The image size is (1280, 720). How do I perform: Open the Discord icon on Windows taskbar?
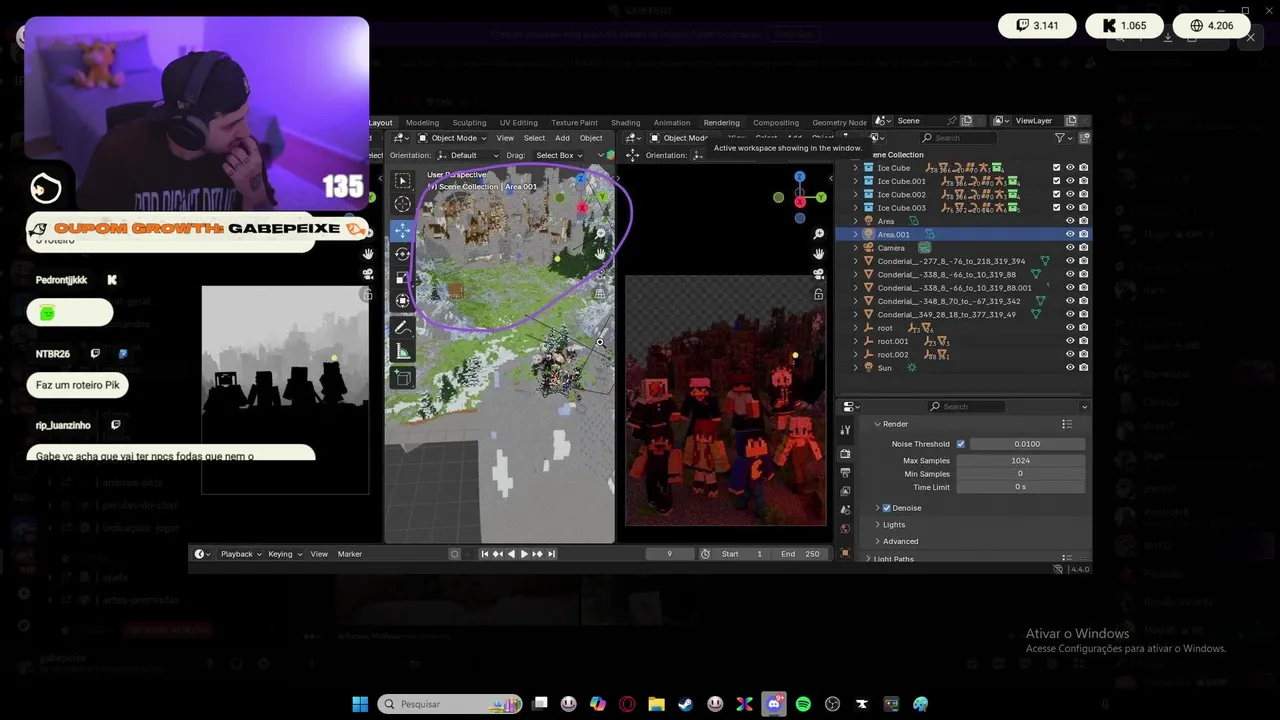click(x=774, y=704)
